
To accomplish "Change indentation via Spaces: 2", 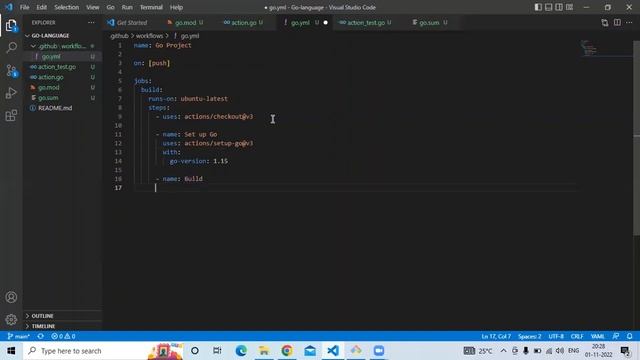I will click(529, 336).
